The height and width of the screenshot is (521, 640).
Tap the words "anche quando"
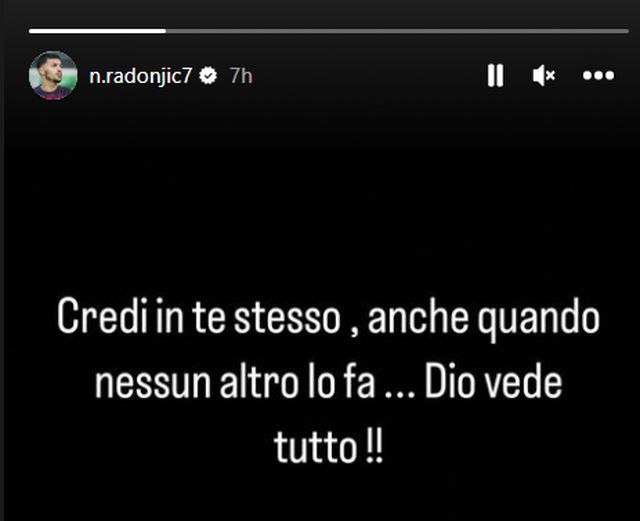coord(484,320)
